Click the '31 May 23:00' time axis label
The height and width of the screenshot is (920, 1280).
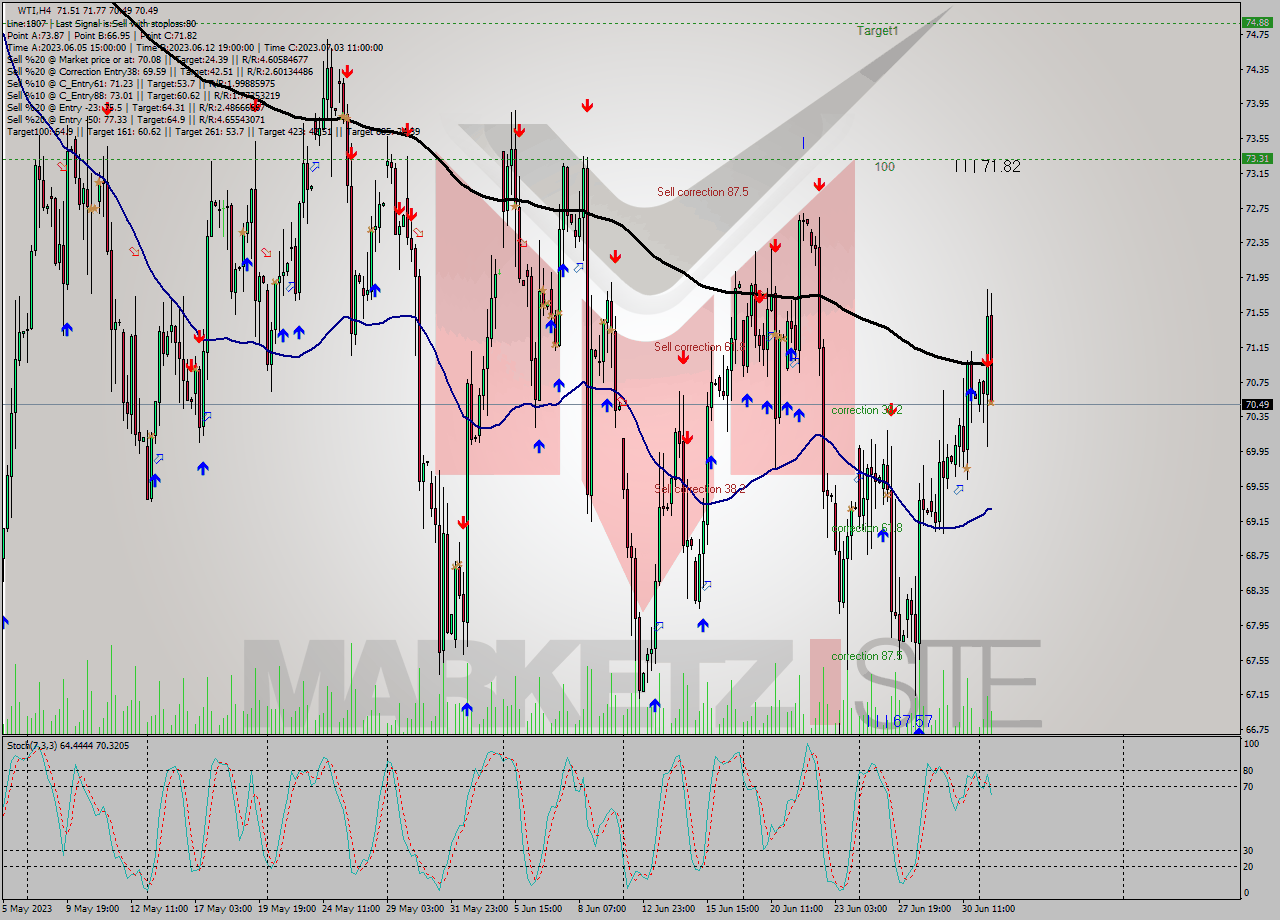[479, 908]
